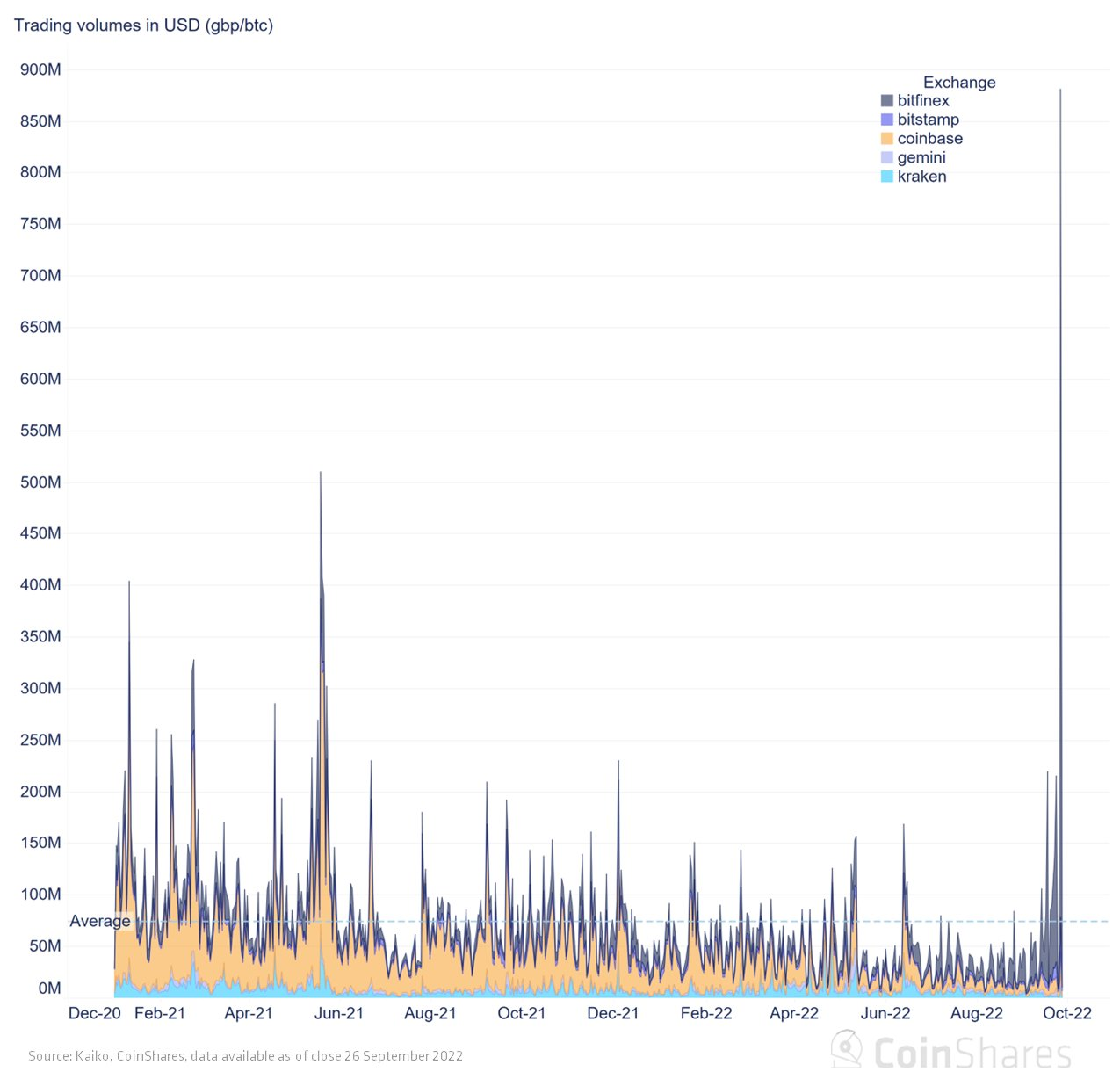Select the chart title text

click(144, 25)
